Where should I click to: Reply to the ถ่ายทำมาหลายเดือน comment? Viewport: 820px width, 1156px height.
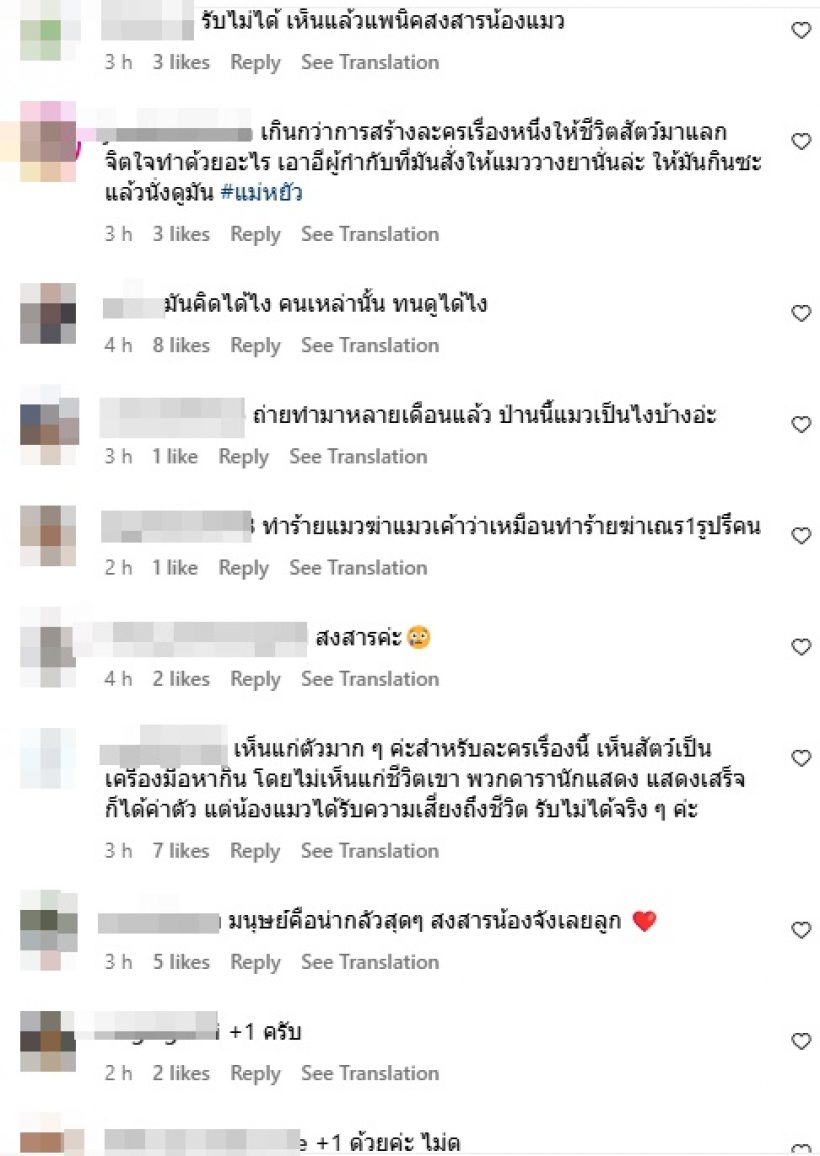[x=243, y=457]
